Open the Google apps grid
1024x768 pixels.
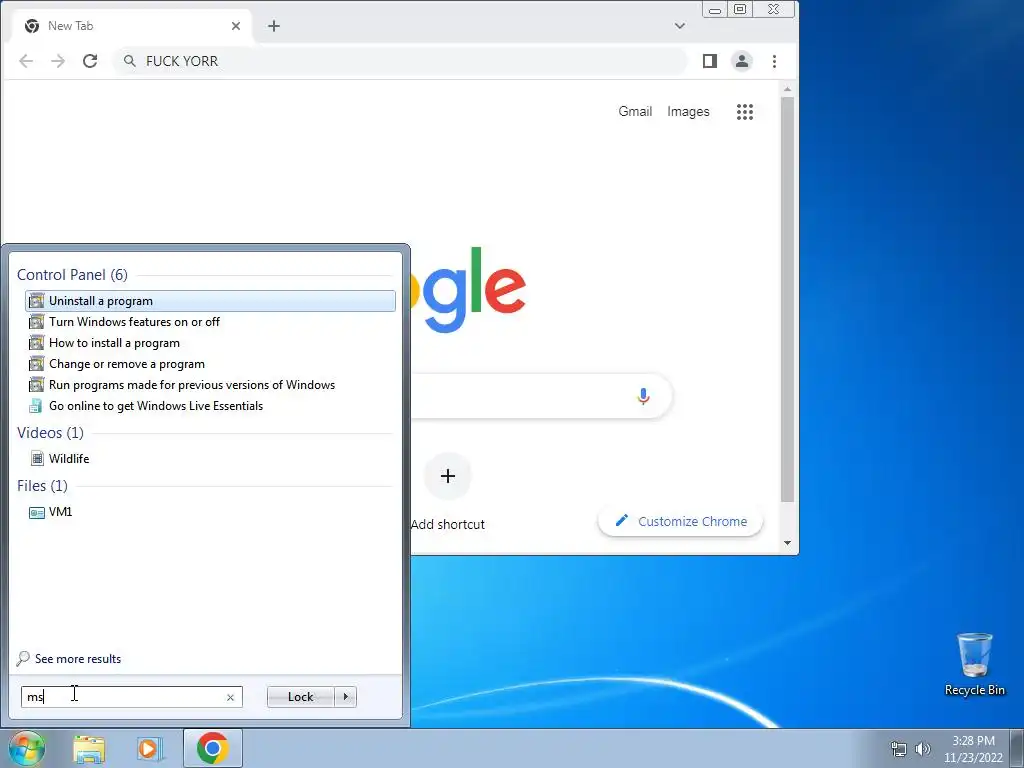[745, 112]
